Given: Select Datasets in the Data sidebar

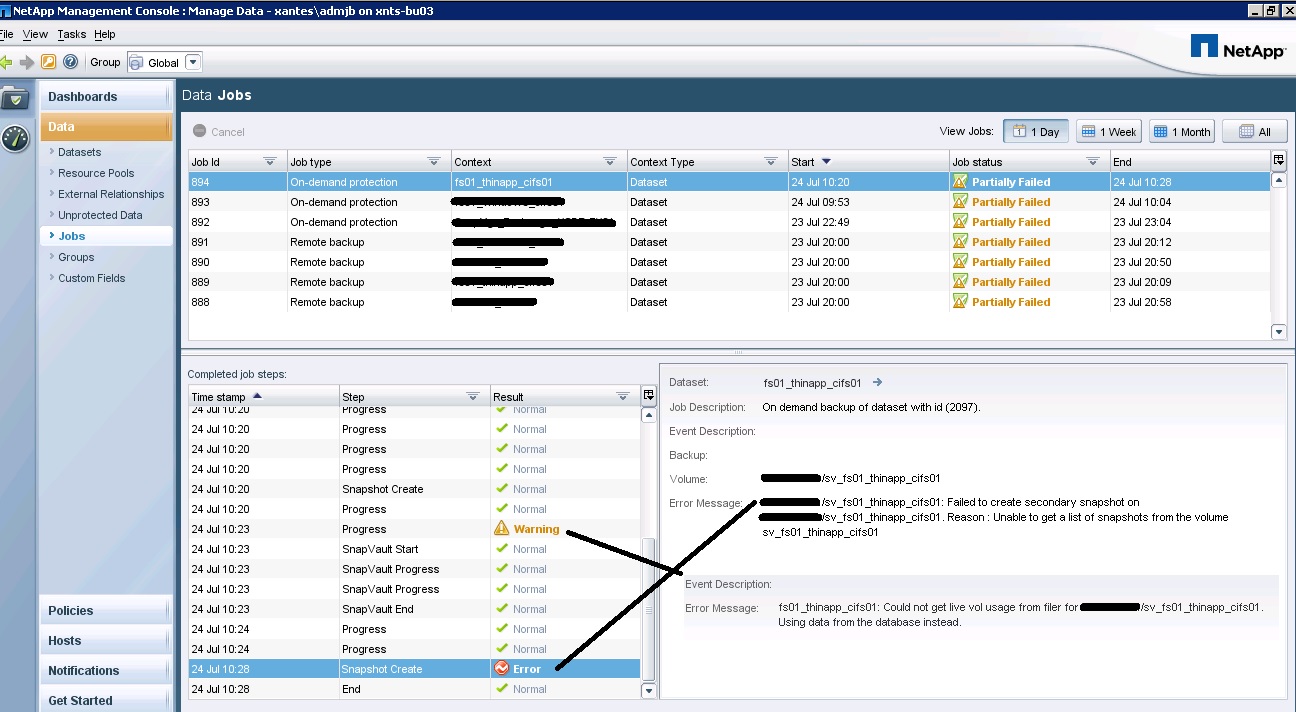Looking at the screenshot, I should (x=79, y=152).
